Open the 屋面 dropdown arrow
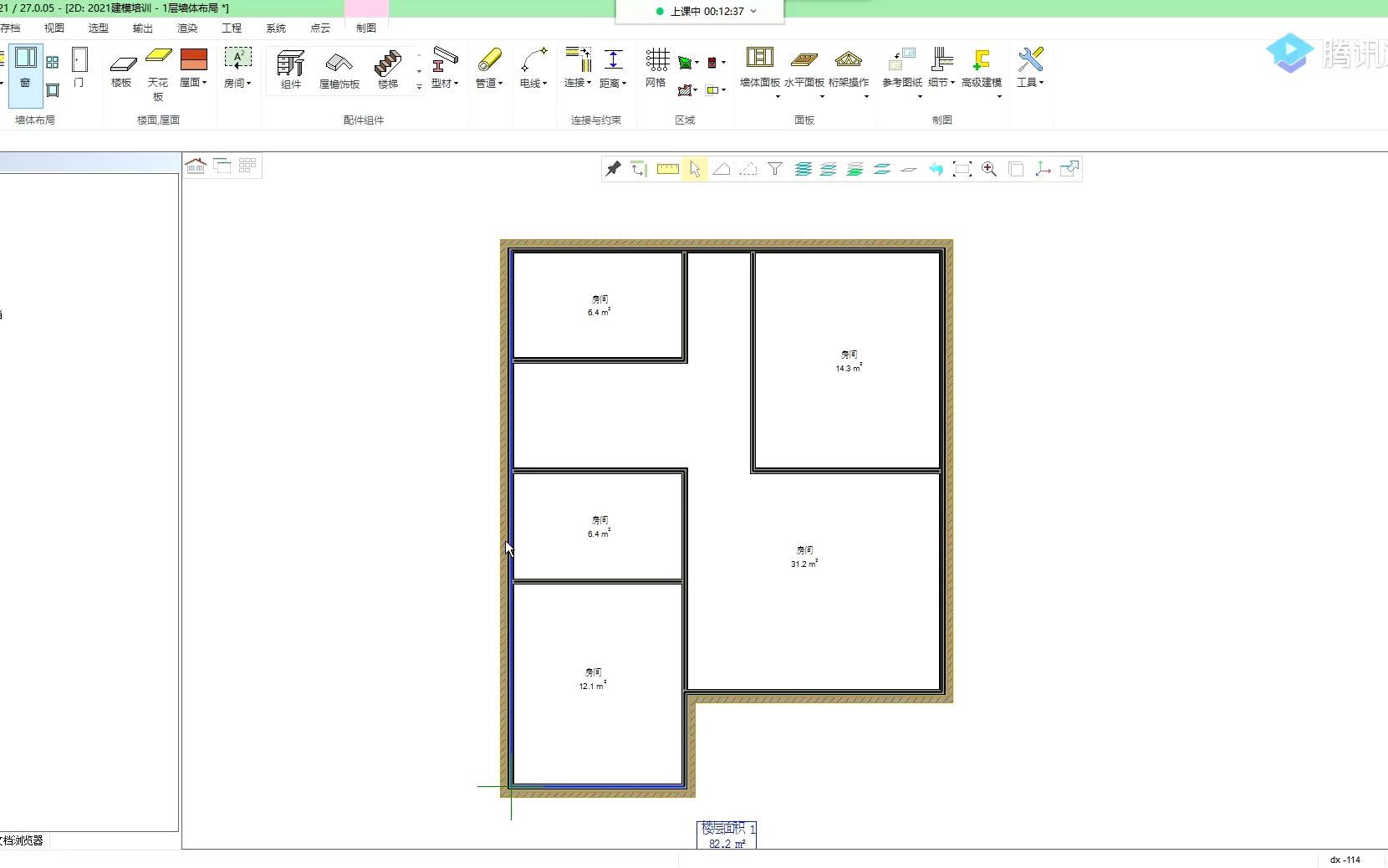The height and width of the screenshot is (868, 1388). point(205,82)
